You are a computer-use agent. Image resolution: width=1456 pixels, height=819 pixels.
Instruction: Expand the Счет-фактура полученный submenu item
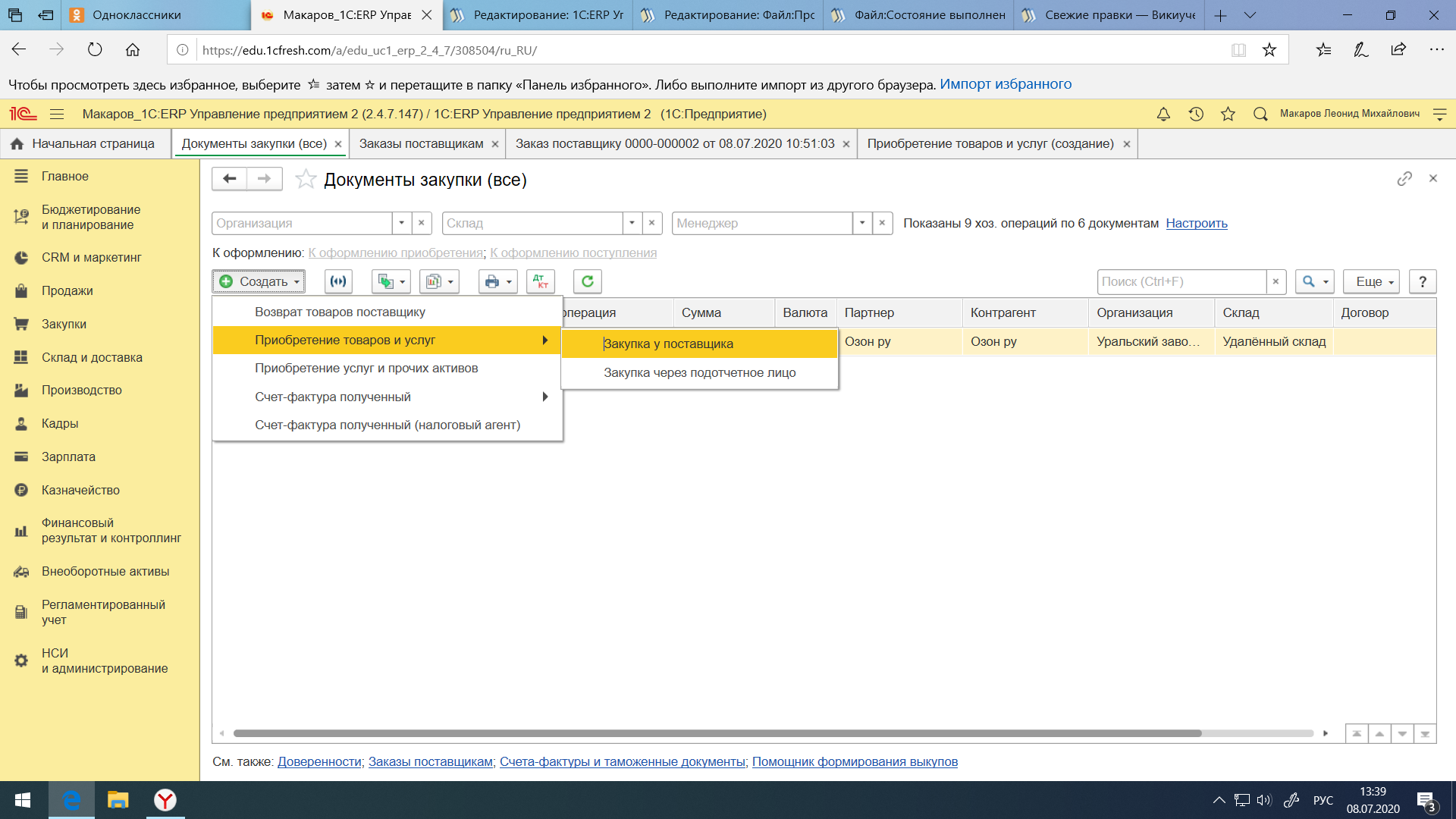(388, 397)
